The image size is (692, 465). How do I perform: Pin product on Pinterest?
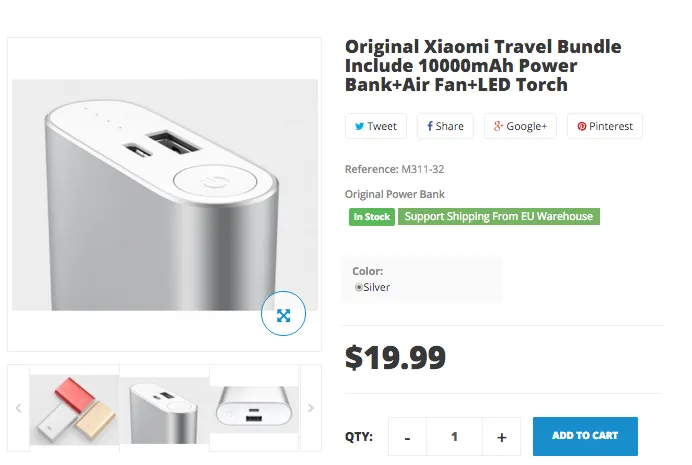pyautogui.click(x=605, y=126)
